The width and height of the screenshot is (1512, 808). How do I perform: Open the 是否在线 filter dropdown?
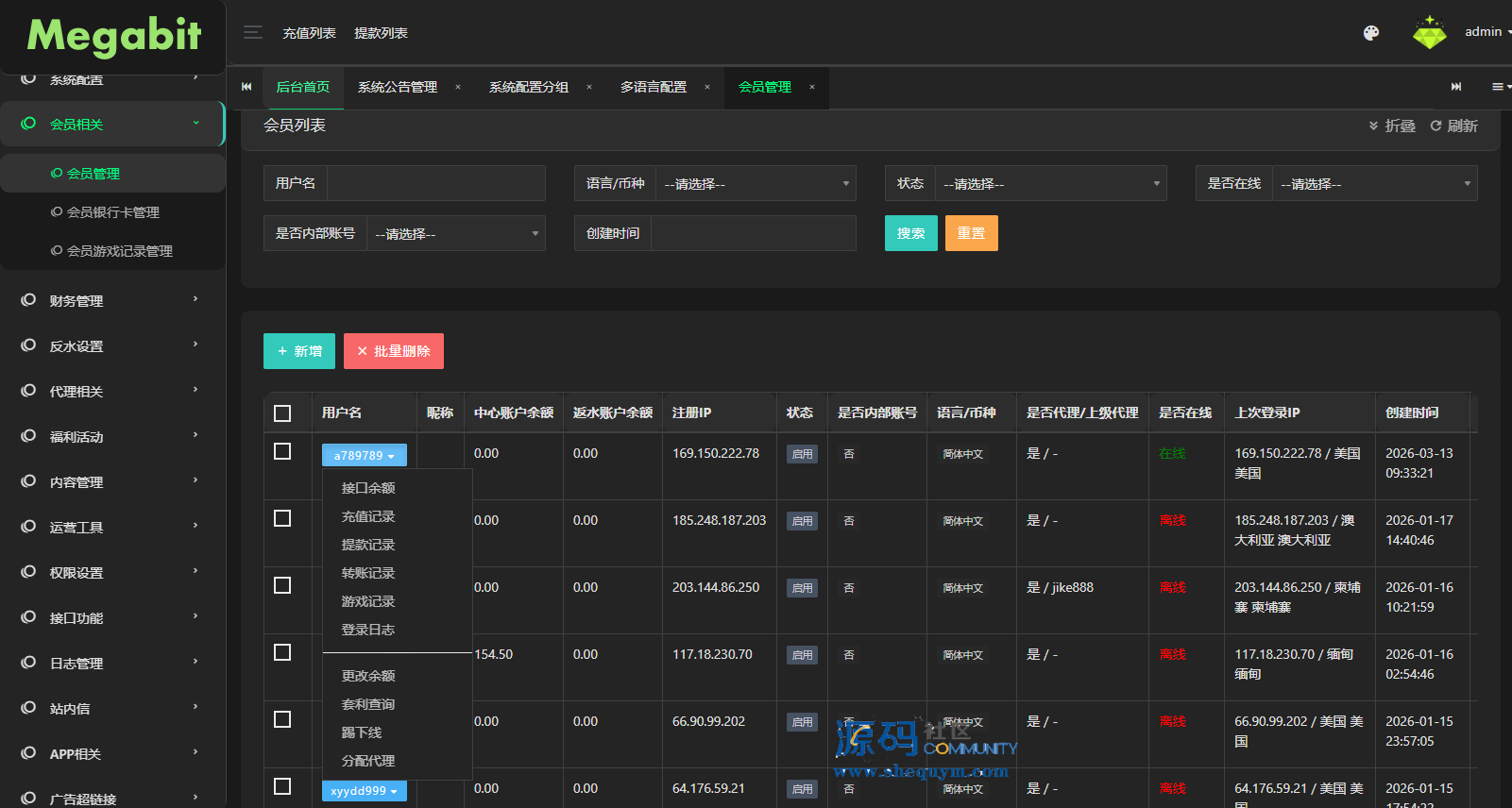point(1374,184)
